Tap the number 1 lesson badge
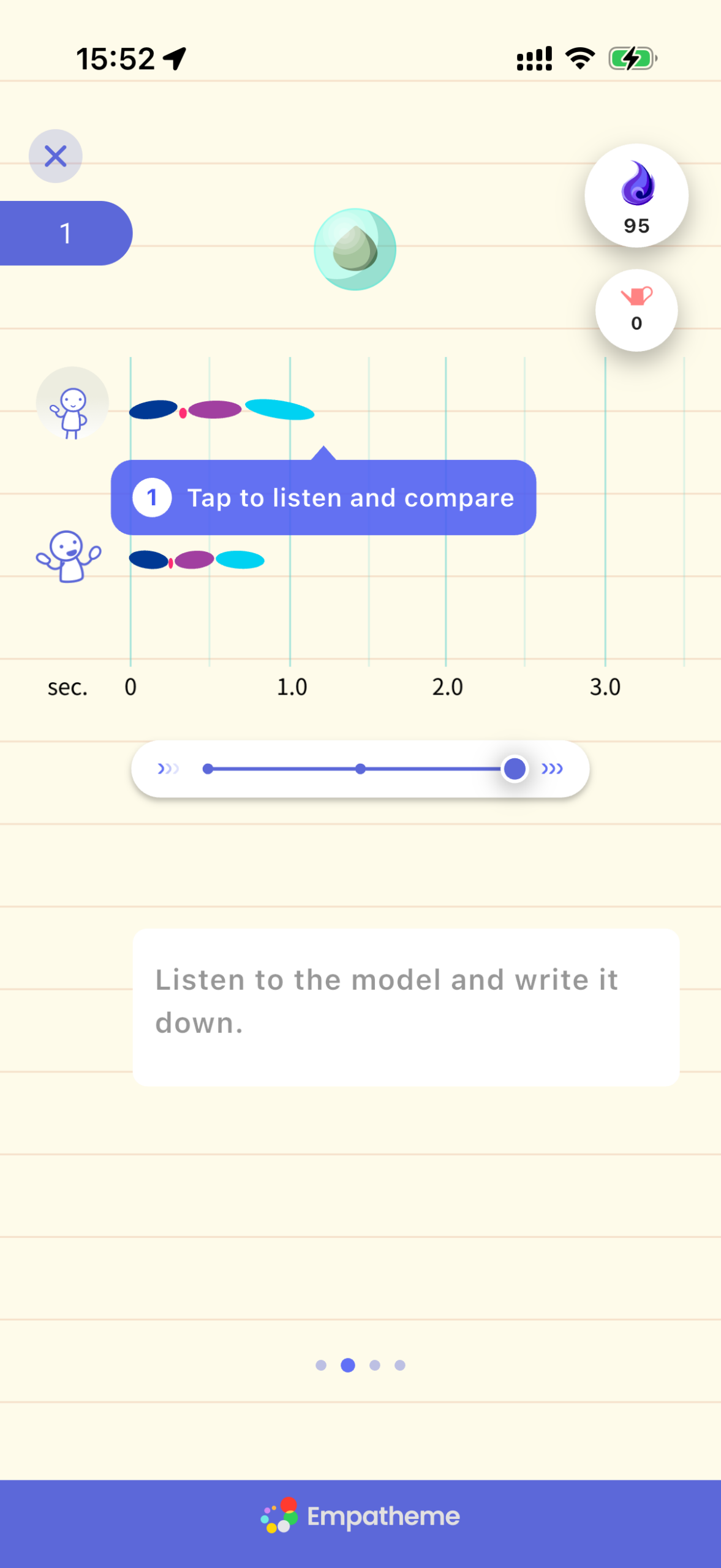Image resolution: width=721 pixels, height=1568 pixels. (66, 233)
